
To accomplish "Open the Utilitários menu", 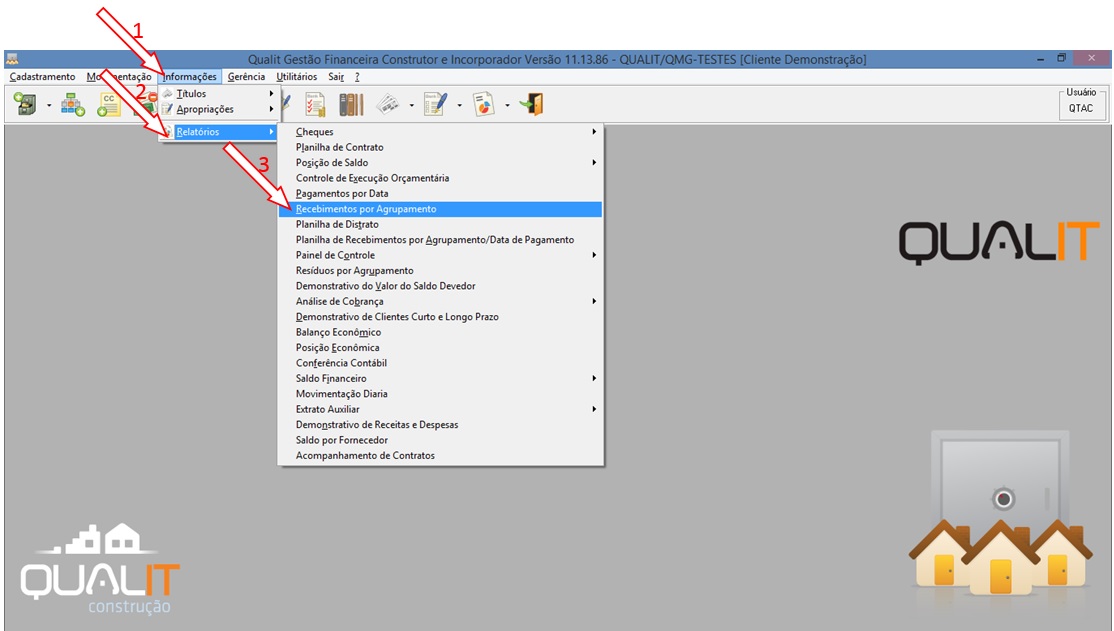I will tap(296, 77).
